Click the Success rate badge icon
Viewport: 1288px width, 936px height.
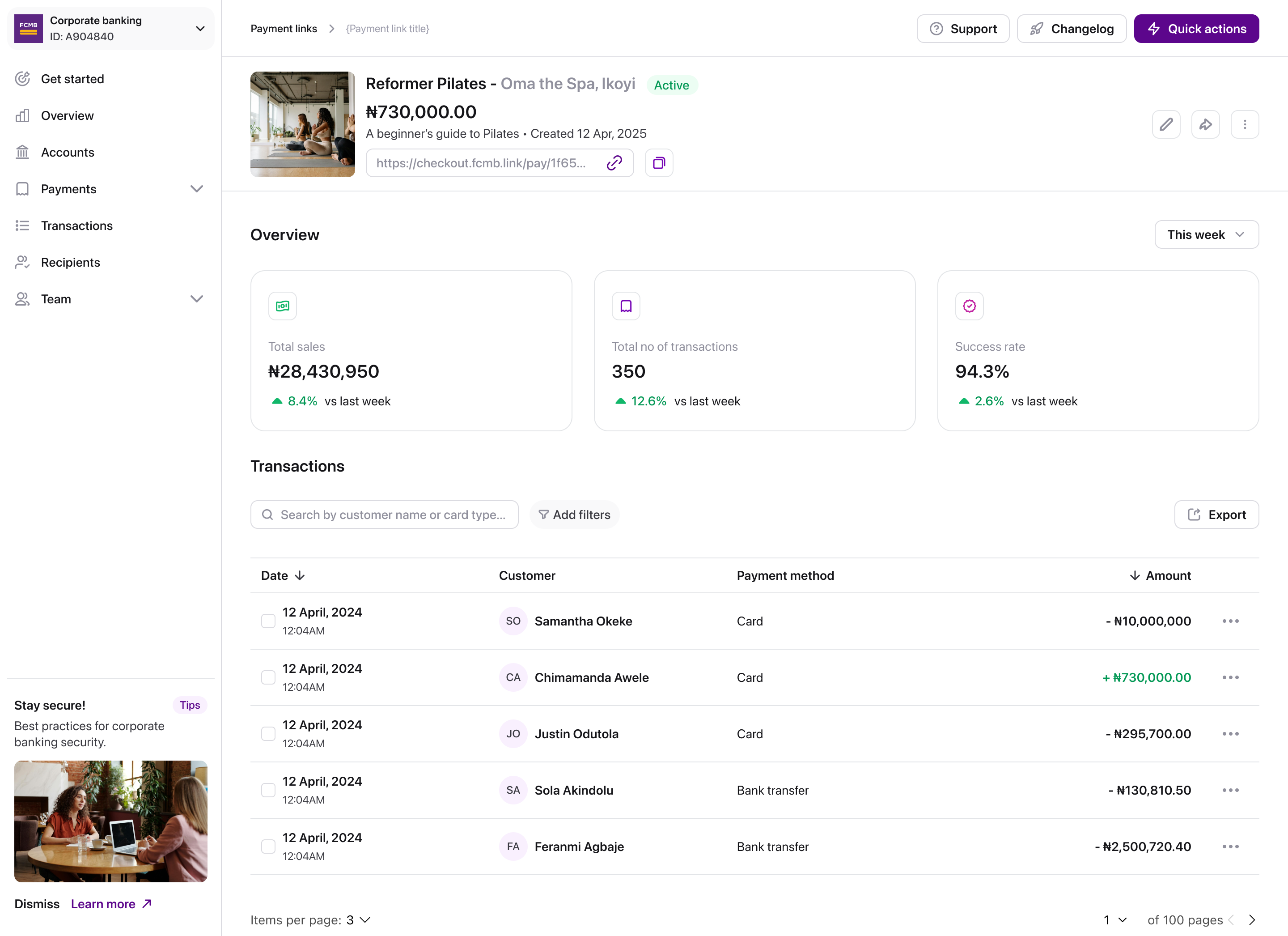970,306
